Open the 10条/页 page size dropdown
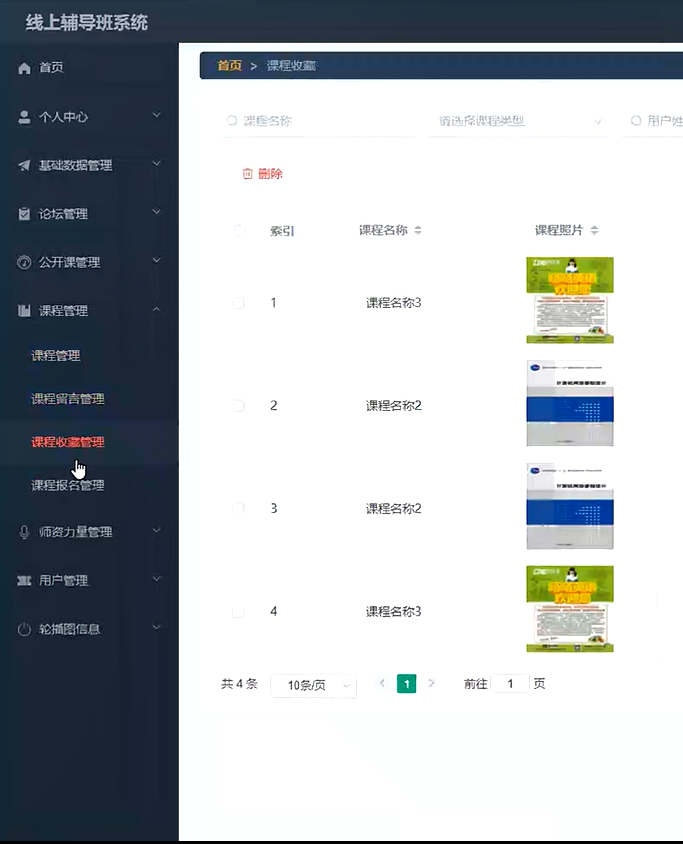 313,685
